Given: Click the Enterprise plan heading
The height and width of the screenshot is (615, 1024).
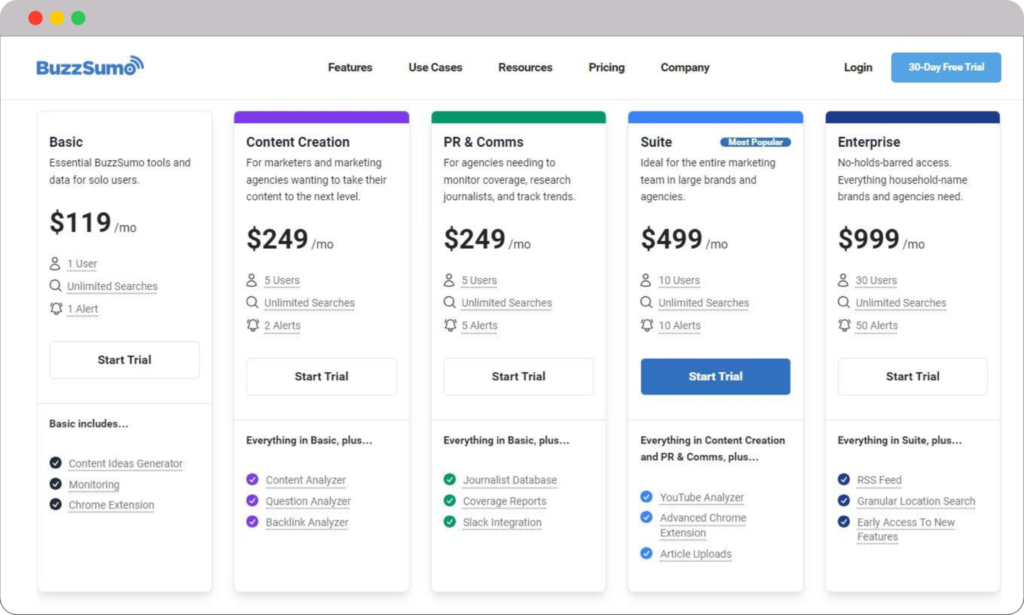Looking at the screenshot, I should pyautogui.click(x=869, y=142).
